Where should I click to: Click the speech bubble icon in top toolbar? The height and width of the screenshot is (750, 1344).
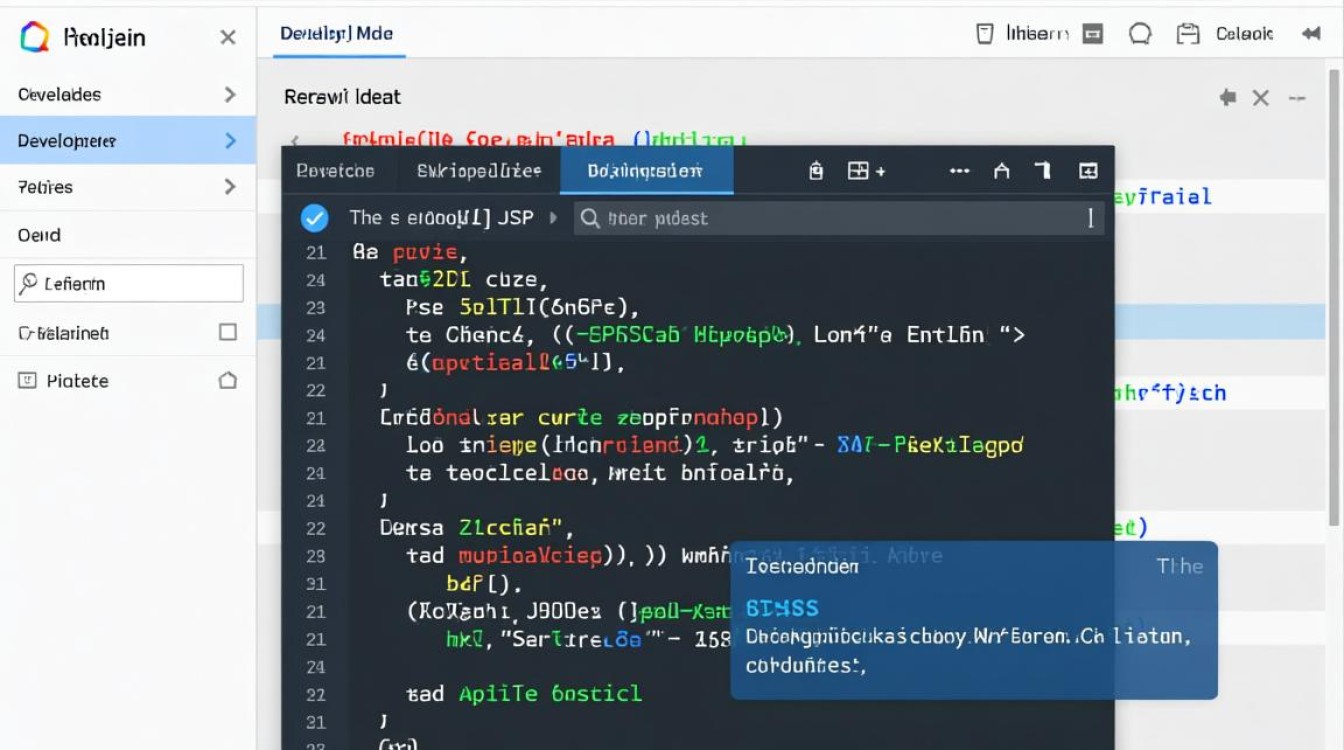click(1140, 34)
